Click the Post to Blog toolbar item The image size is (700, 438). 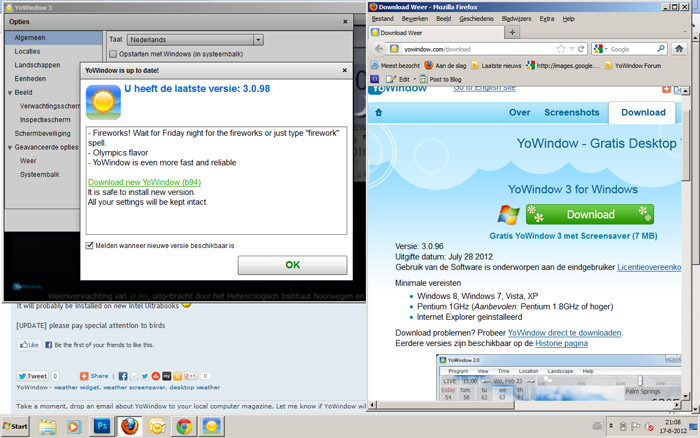(441, 79)
